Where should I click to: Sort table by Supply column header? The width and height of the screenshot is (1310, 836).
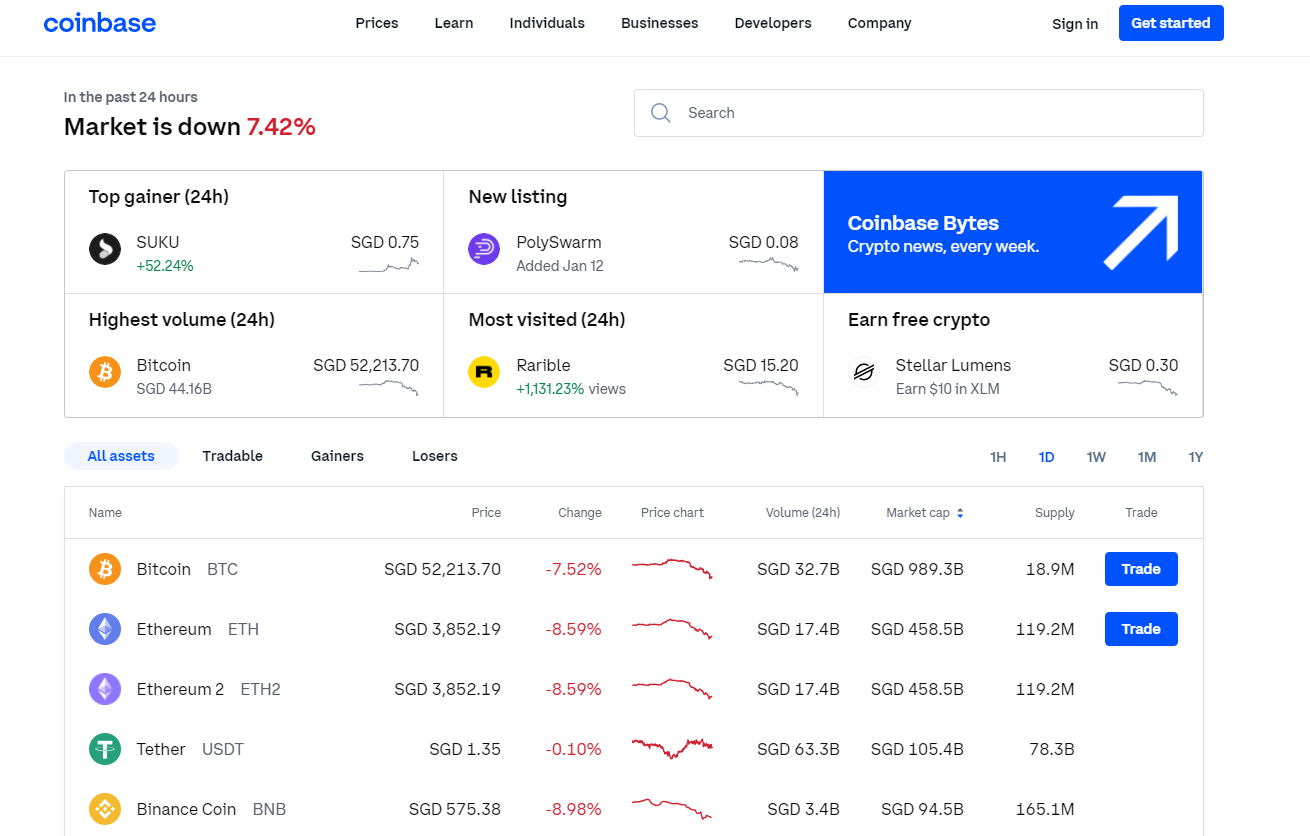pyautogui.click(x=1055, y=513)
